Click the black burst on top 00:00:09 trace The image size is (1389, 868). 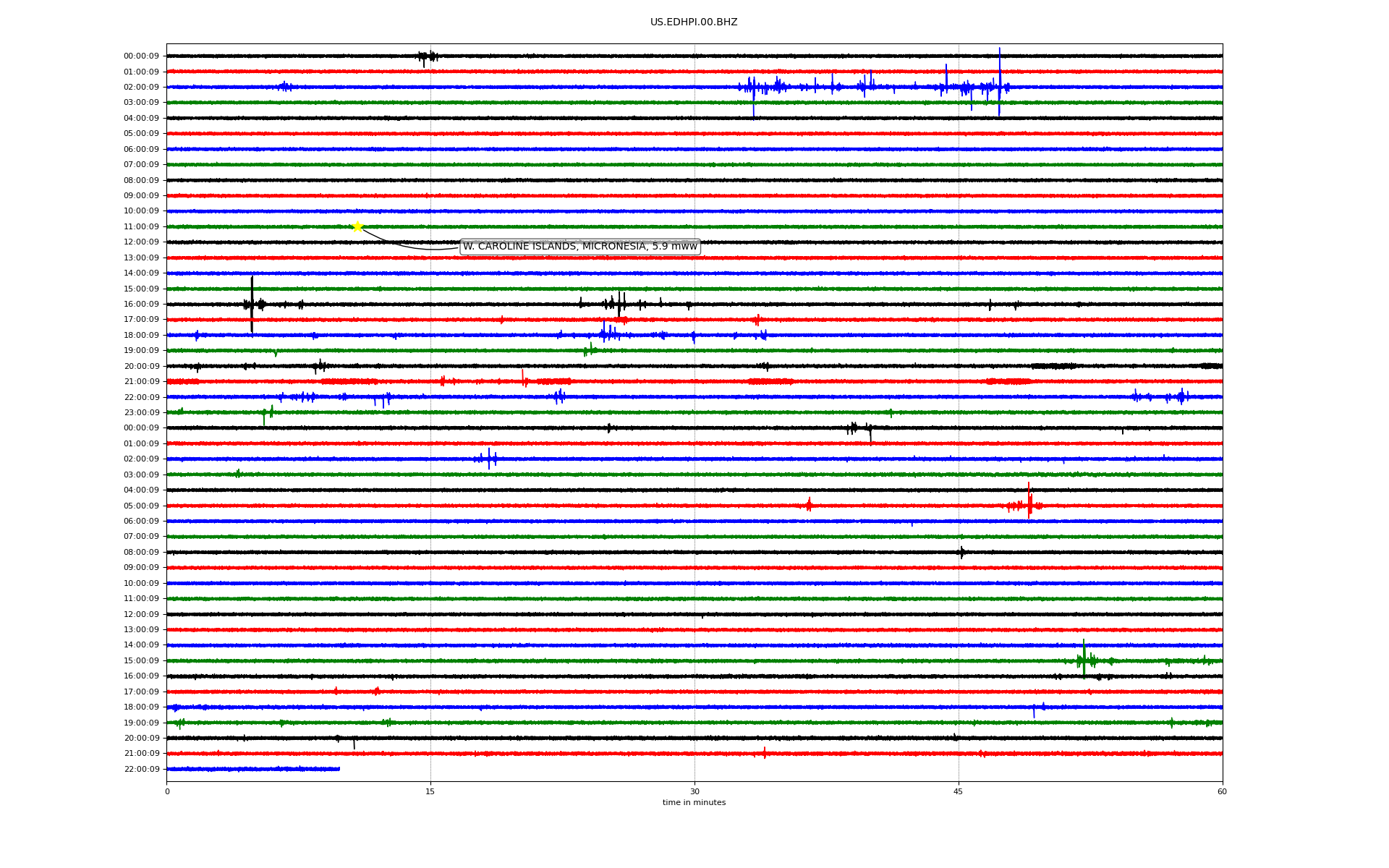click(x=428, y=56)
